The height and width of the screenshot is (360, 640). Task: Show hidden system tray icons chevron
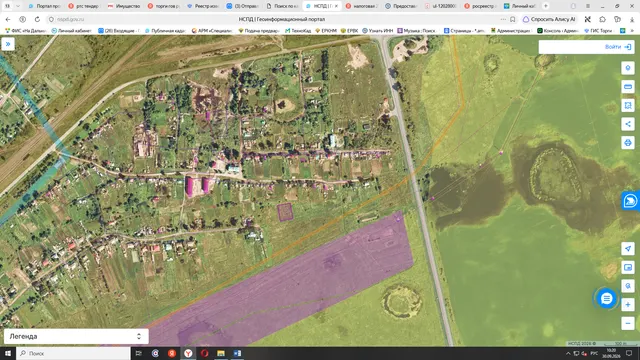568,353
